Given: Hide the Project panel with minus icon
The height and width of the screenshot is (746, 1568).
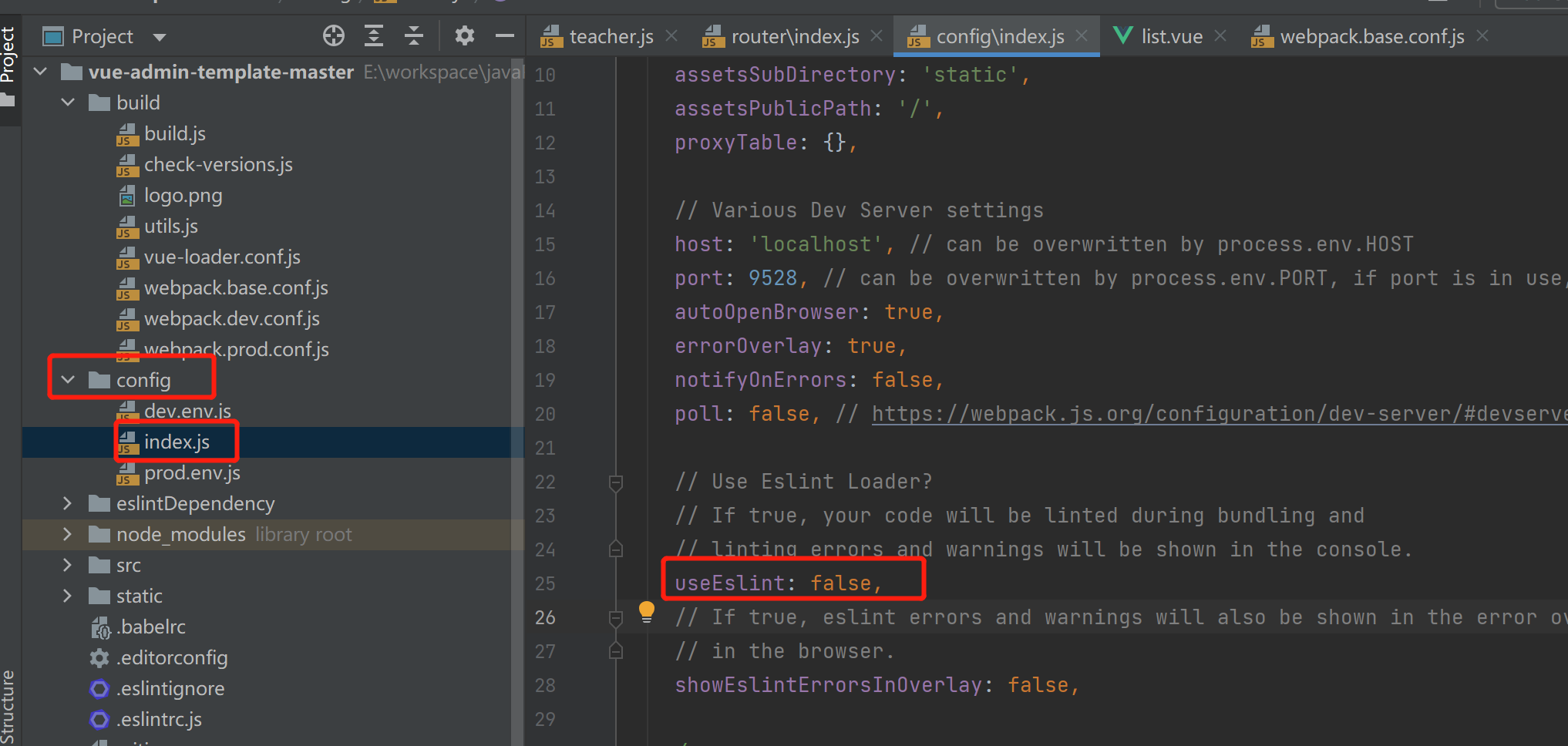Looking at the screenshot, I should pyautogui.click(x=505, y=35).
